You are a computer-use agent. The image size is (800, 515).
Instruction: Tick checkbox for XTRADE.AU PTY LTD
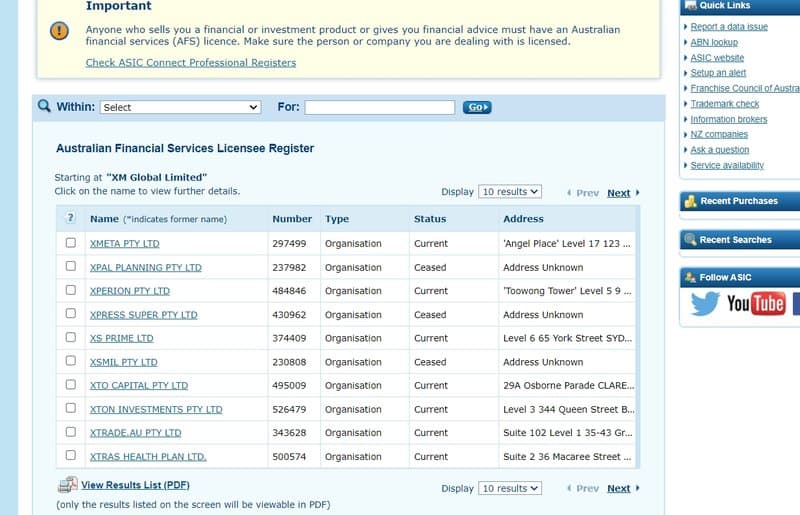(70, 432)
